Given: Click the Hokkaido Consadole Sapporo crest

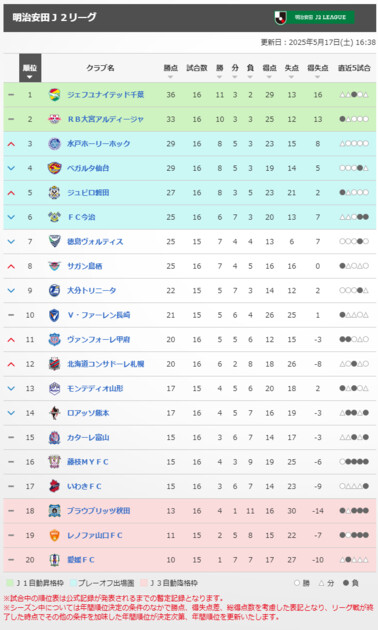Looking at the screenshot, I should click(x=54, y=364).
